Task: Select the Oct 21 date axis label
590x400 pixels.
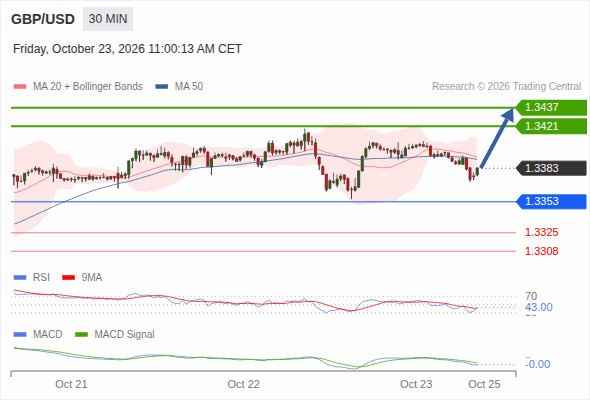Action: click(71, 384)
